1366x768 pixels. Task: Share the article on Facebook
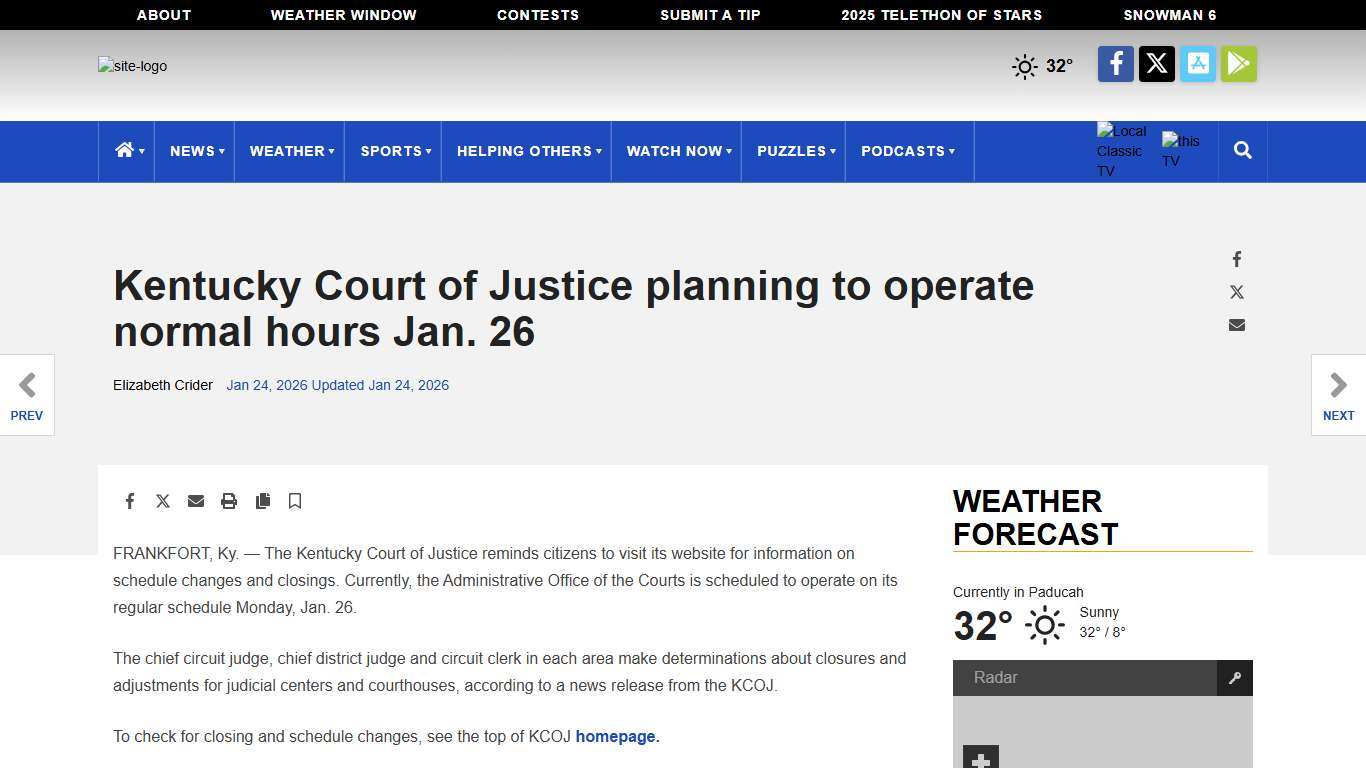[130, 501]
